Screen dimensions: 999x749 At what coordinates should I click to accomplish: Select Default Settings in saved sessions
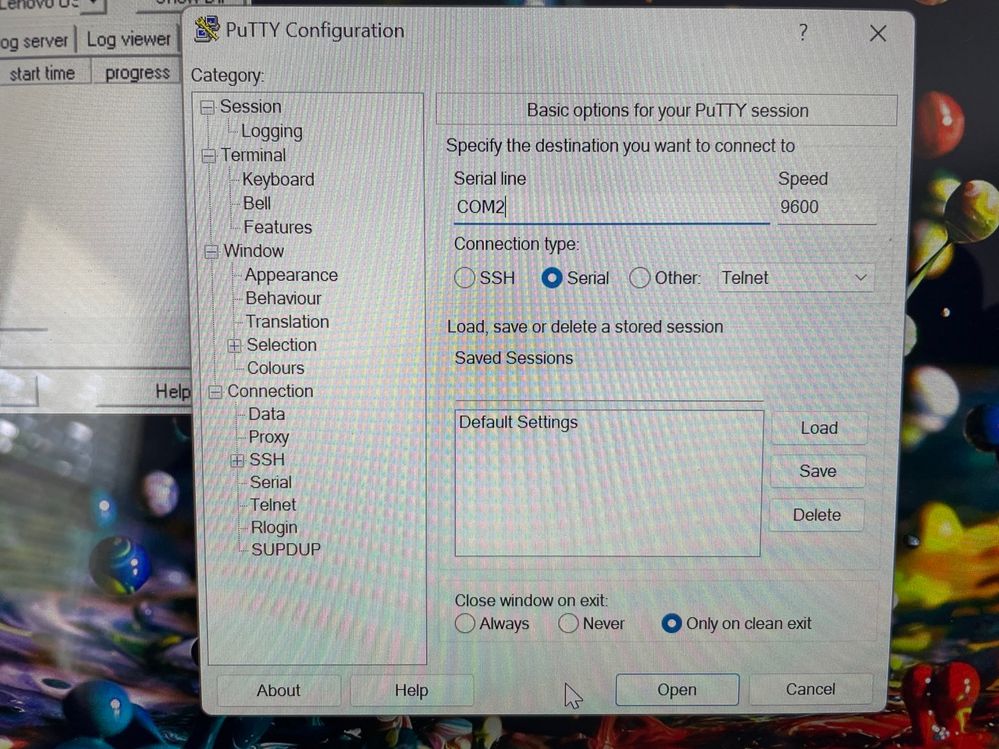tap(518, 422)
